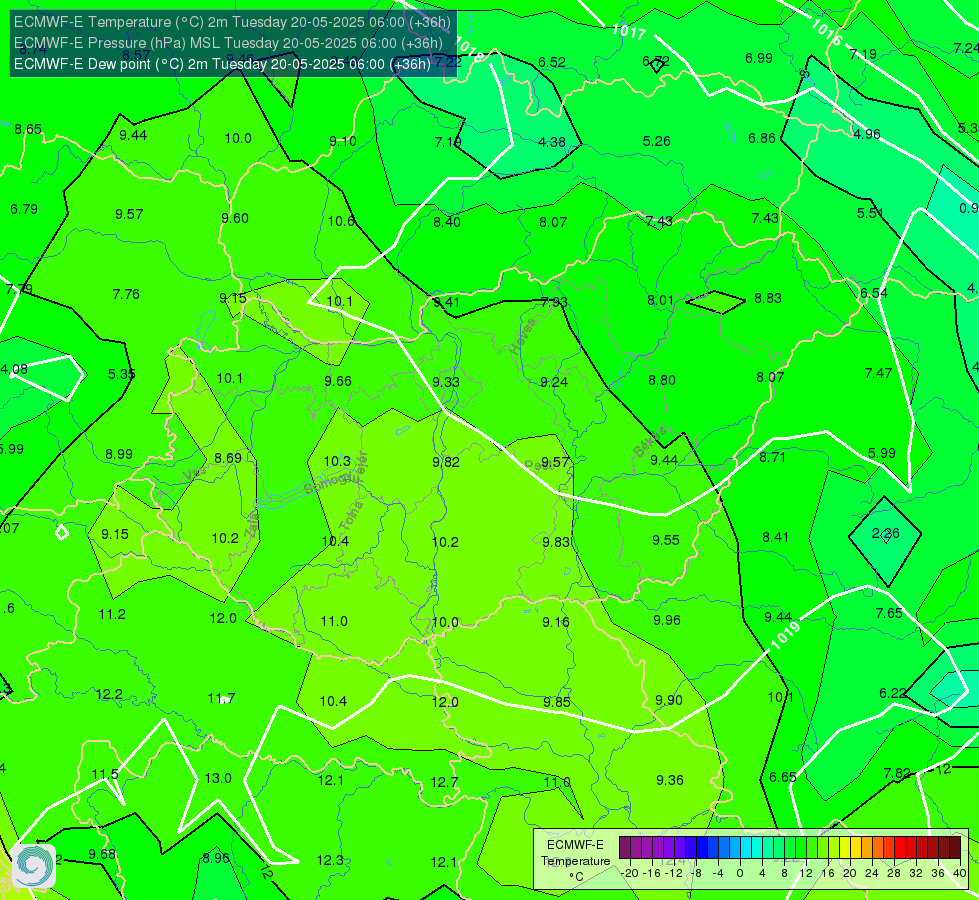Click the 1017 isobar label
979x900 pixels.
(628, 31)
